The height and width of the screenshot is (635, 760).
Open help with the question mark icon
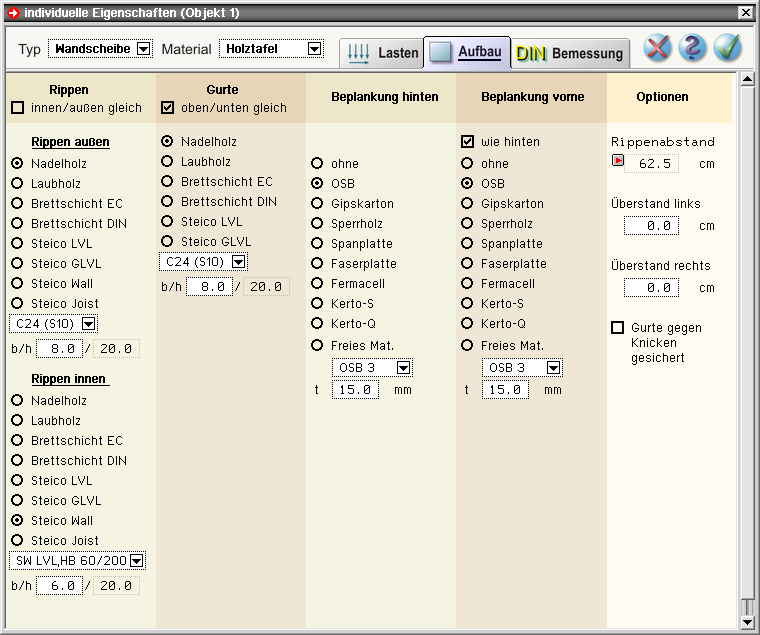point(692,48)
